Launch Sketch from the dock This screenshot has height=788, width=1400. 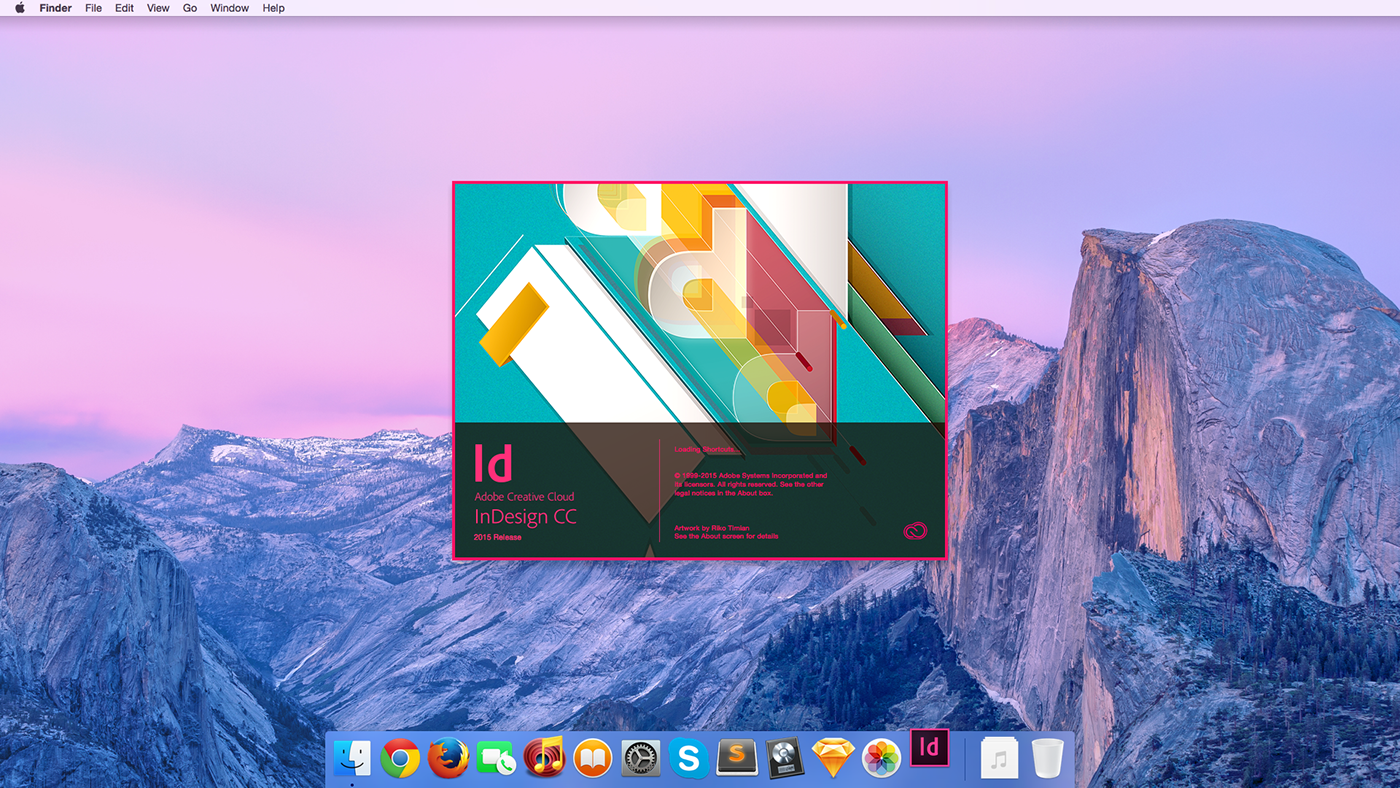tap(833, 759)
